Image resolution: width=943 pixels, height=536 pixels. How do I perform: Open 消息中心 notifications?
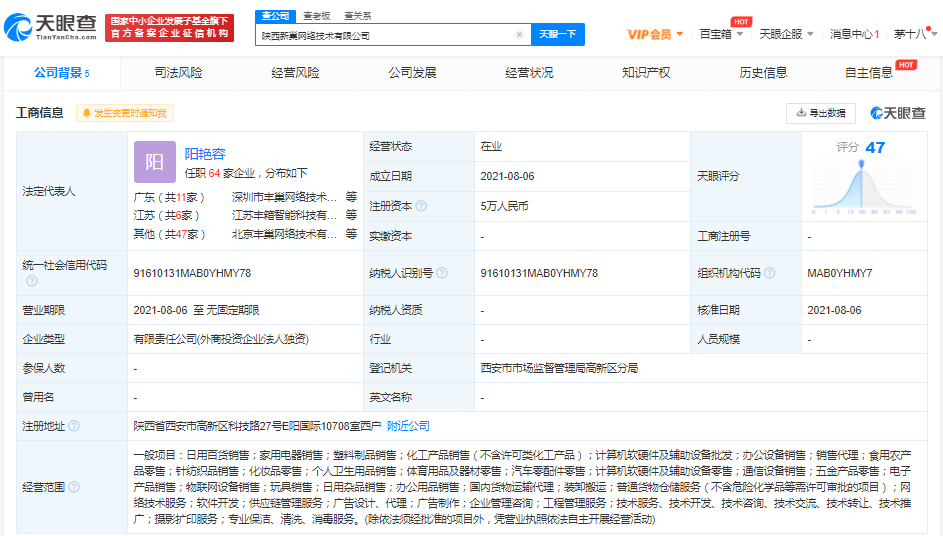pyautogui.click(x=854, y=34)
